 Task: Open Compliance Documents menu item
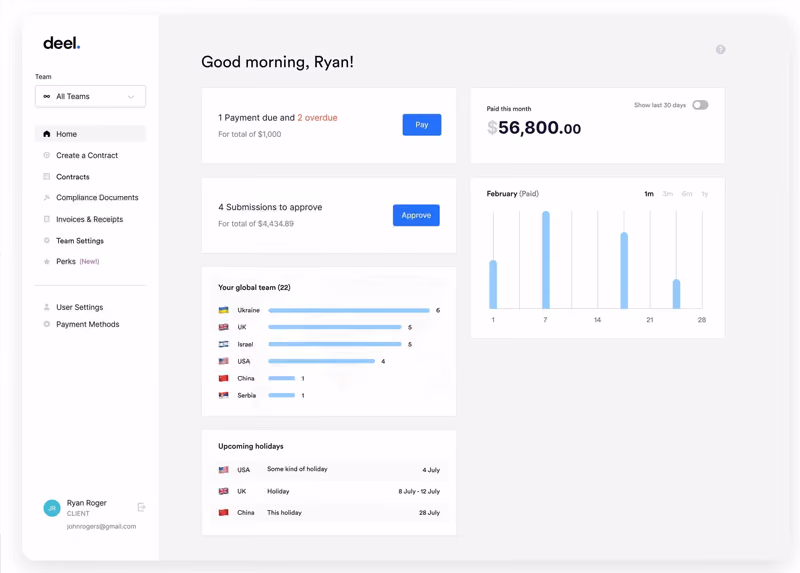[x=97, y=197]
